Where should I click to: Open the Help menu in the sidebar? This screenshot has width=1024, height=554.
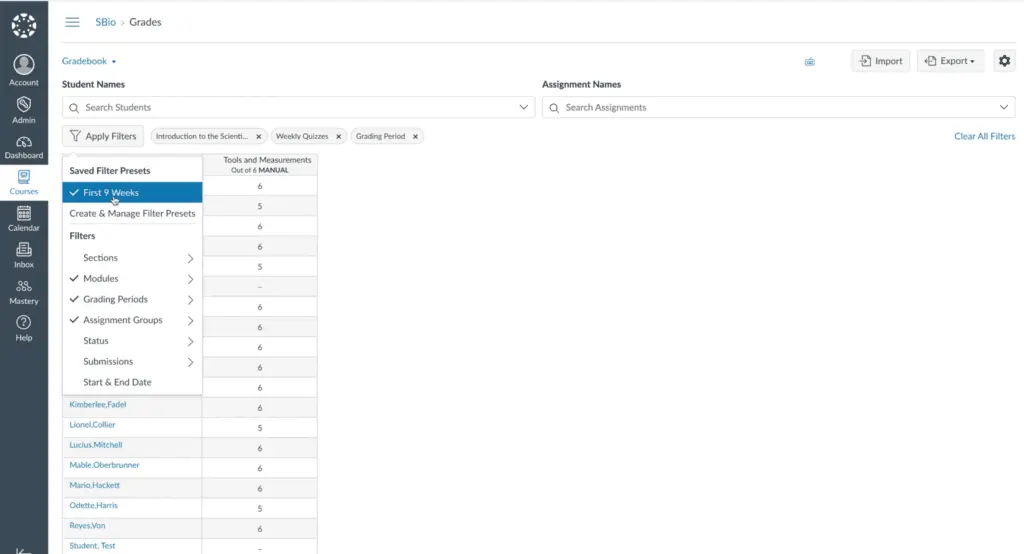(24, 329)
